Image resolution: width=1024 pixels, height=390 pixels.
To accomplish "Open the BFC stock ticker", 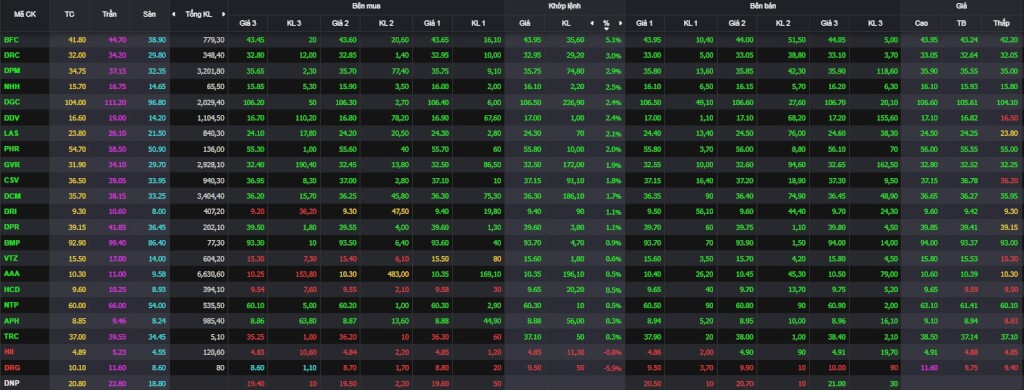I will coord(12,40).
